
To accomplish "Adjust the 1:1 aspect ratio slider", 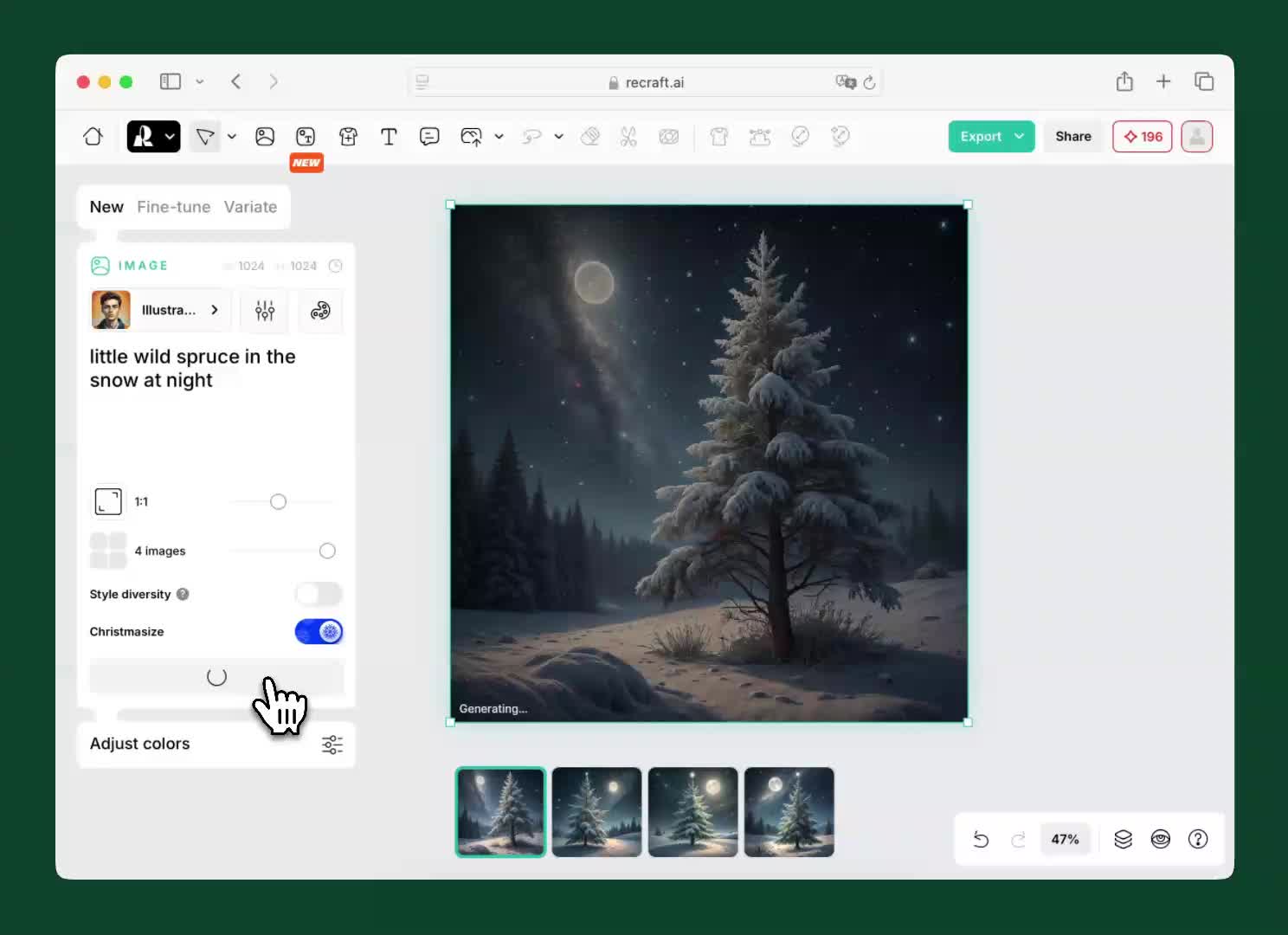I will point(278,502).
